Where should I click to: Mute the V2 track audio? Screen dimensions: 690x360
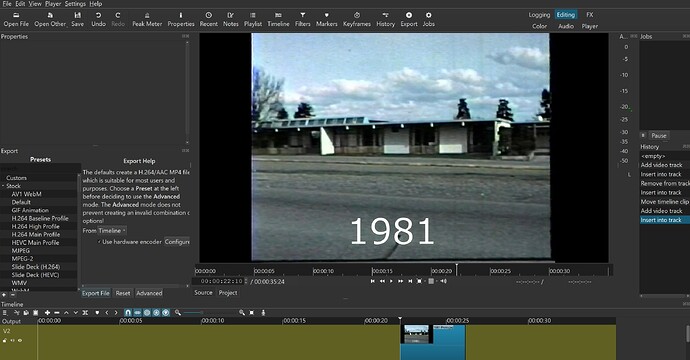pyautogui.click(x=12, y=341)
